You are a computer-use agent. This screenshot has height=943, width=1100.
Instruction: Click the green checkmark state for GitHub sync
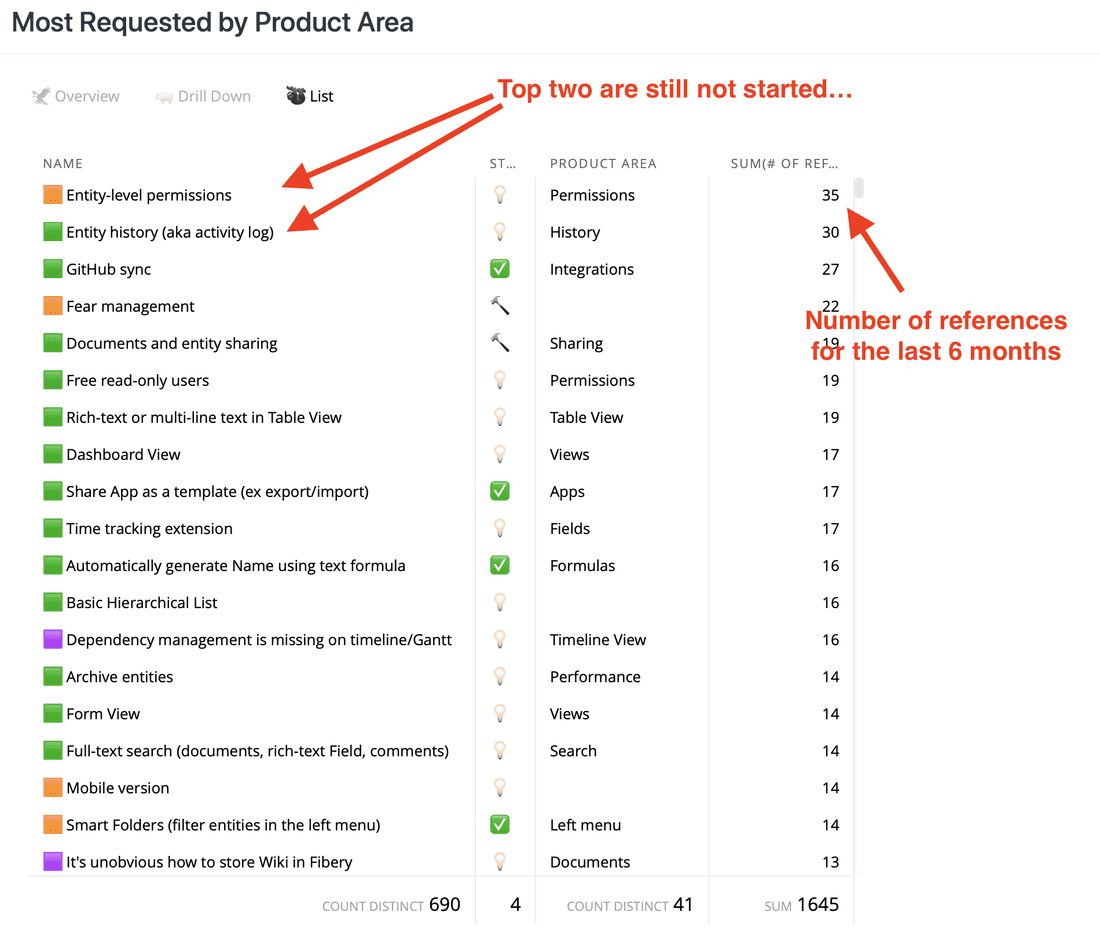[499, 268]
